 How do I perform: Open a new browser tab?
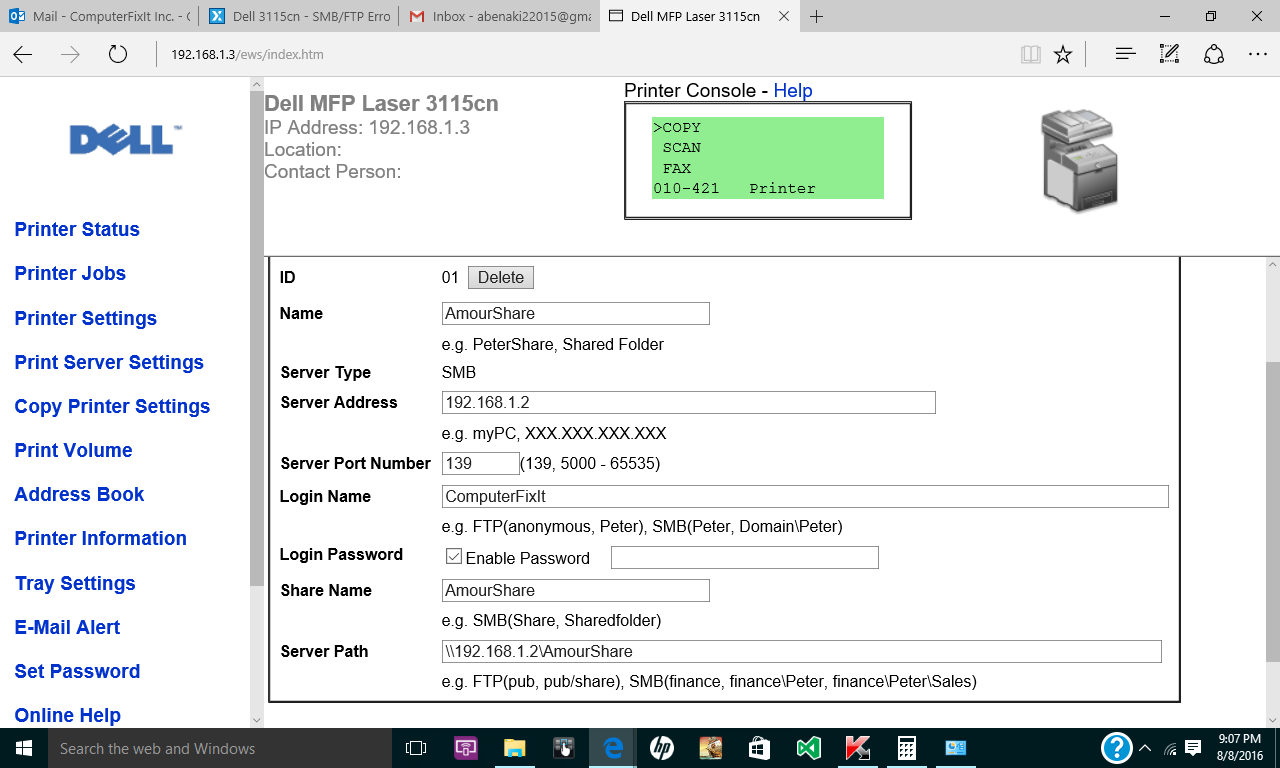pos(817,16)
